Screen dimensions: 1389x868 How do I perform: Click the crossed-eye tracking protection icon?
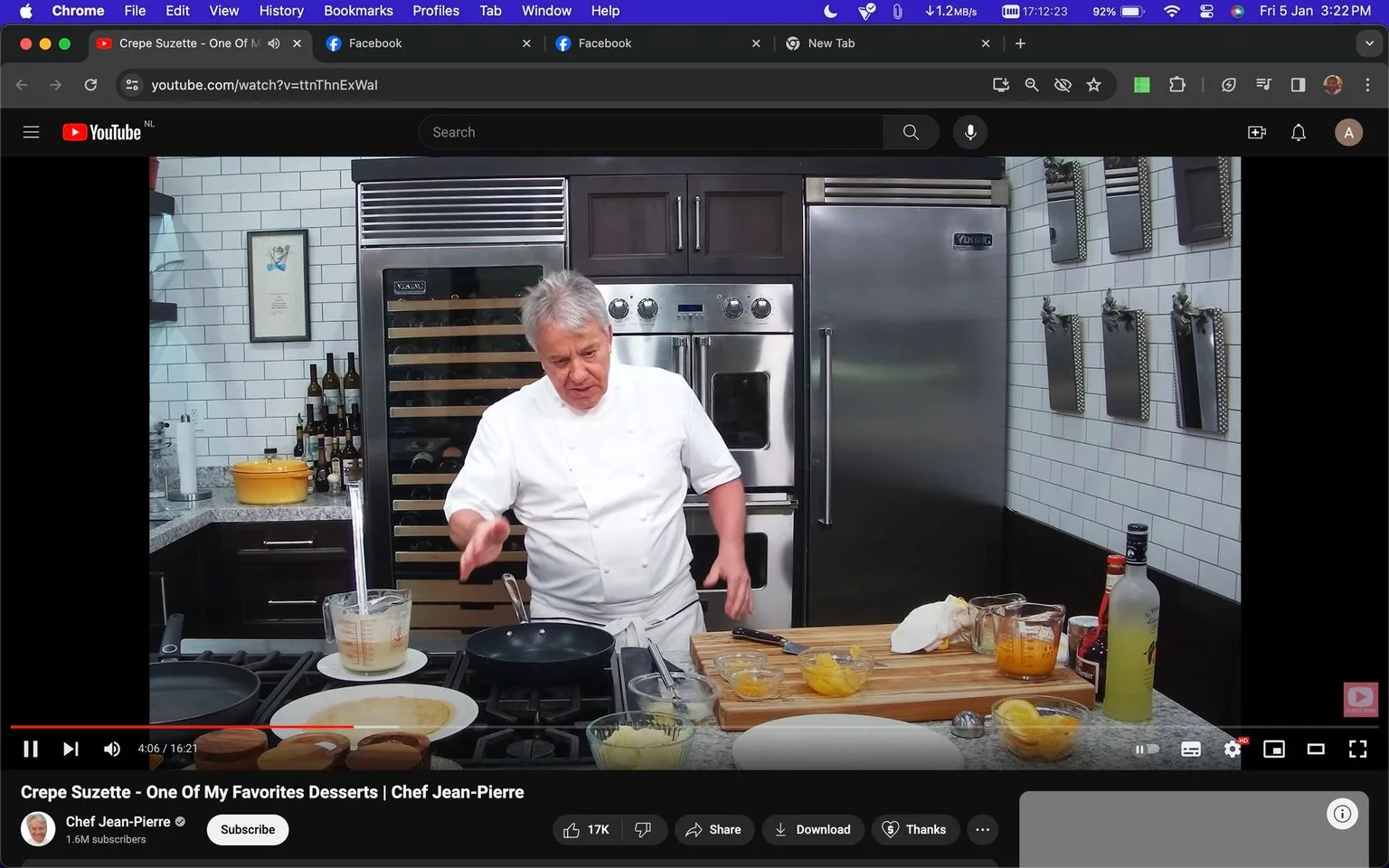(x=1063, y=85)
